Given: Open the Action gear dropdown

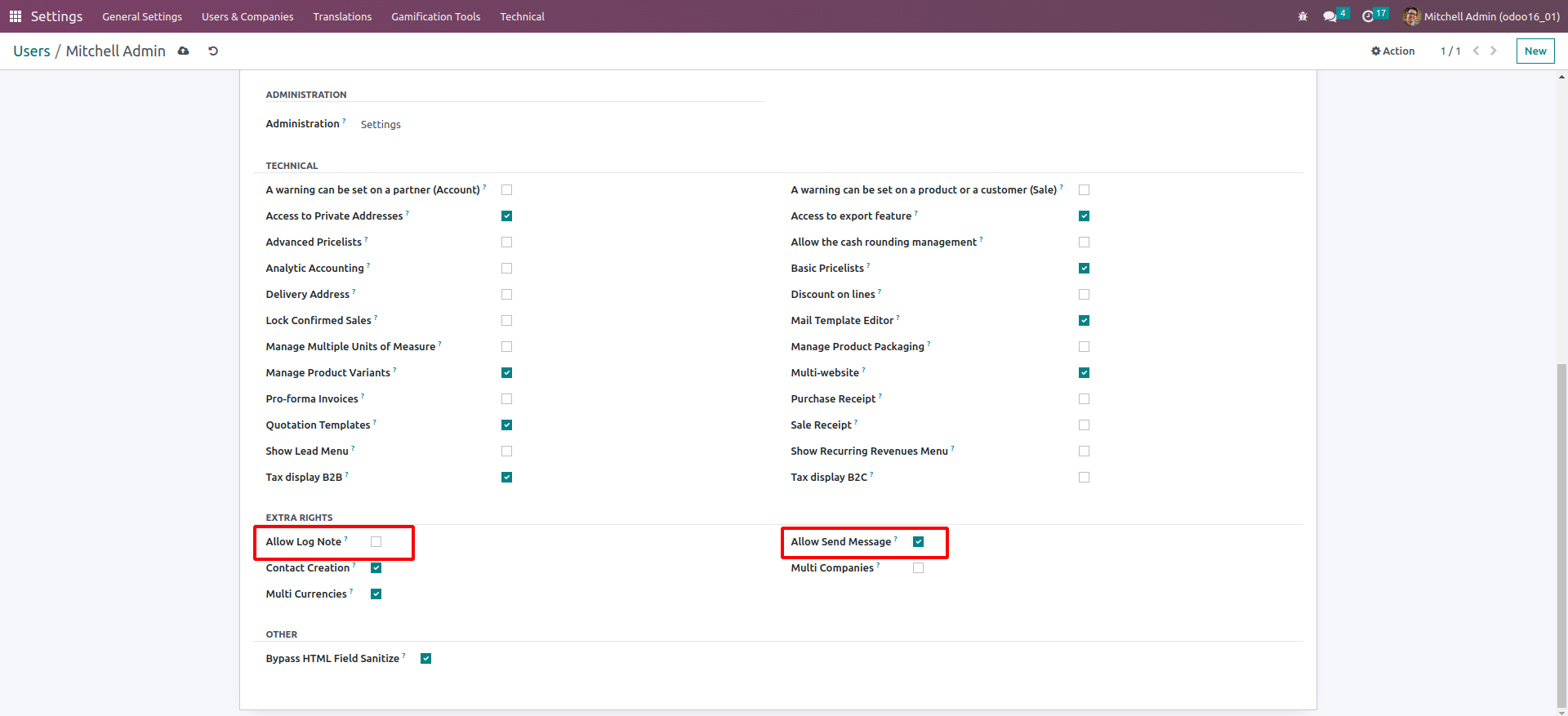Looking at the screenshot, I should (1393, 51).
